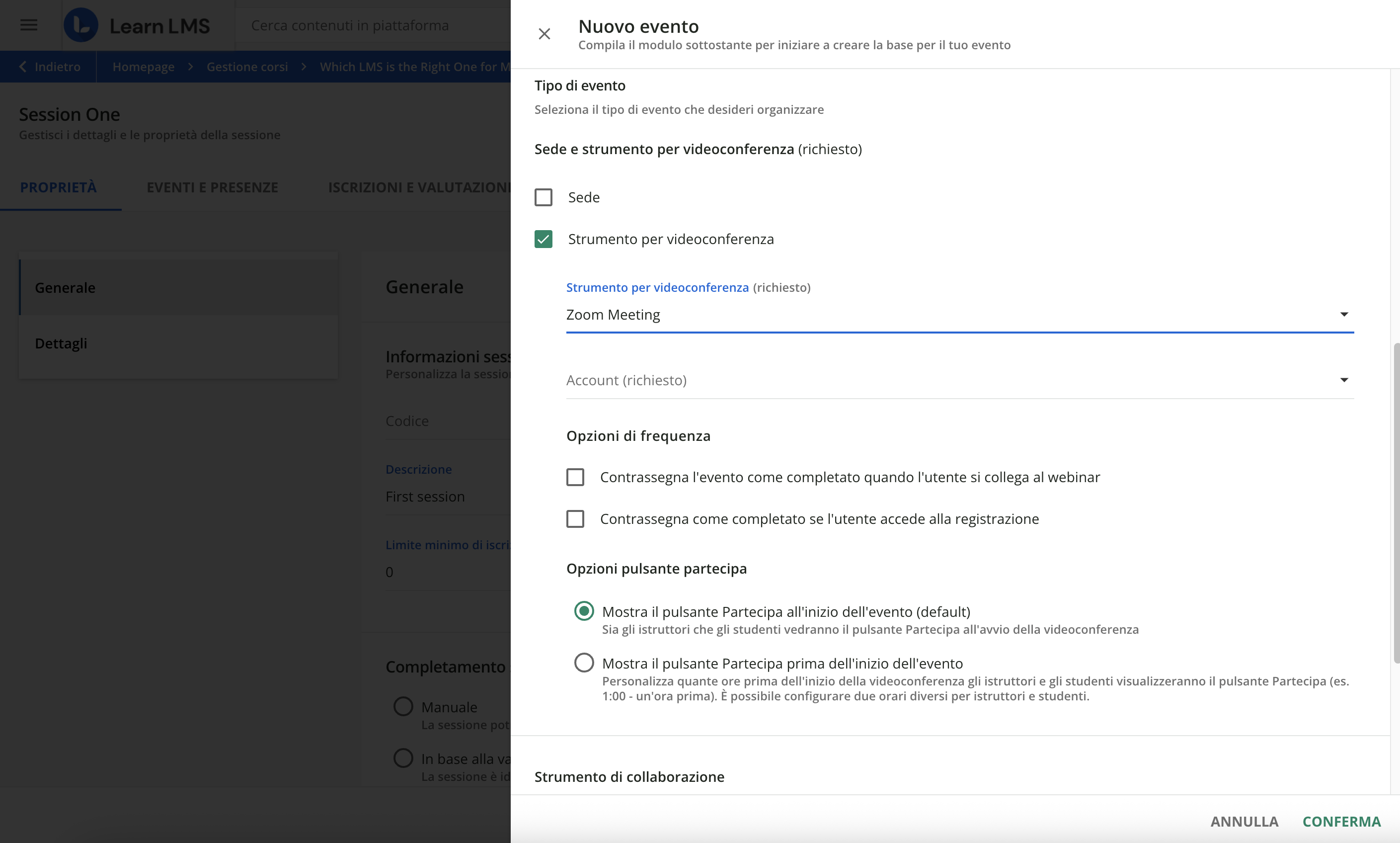1400x843 pixels.
Task: Click the Codice input field
Action: tap(447, 421)
